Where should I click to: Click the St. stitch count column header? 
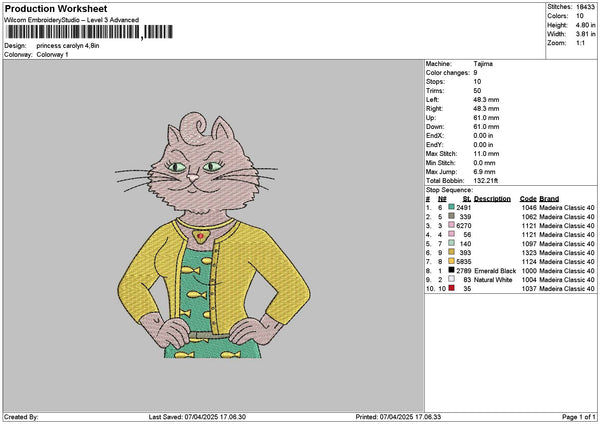466,198
